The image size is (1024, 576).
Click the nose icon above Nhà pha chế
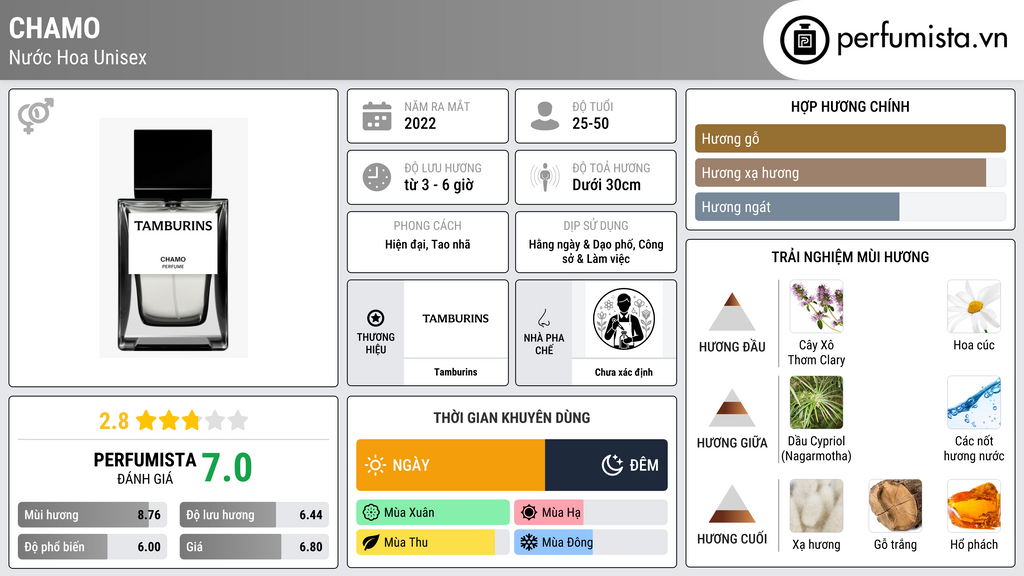543,318
